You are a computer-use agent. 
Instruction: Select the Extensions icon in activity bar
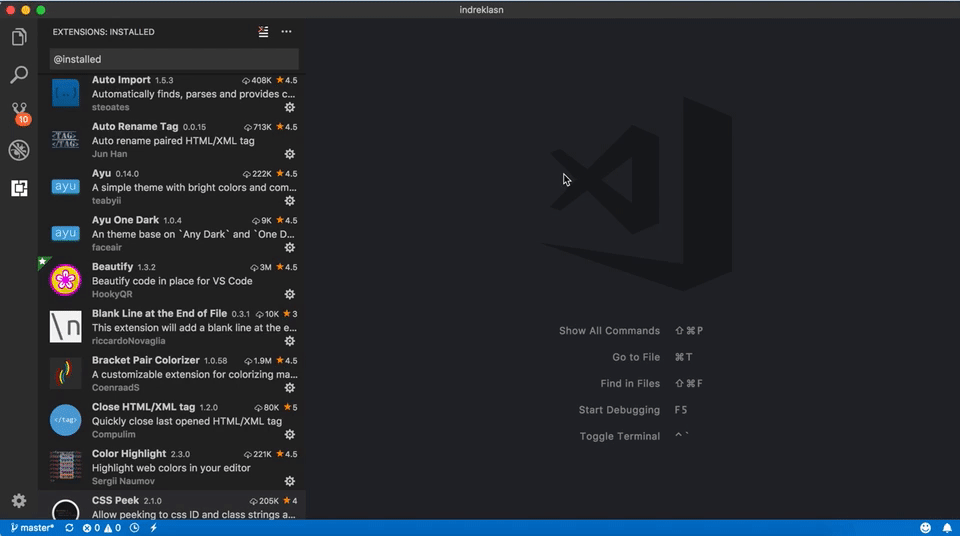coord(19,188)
